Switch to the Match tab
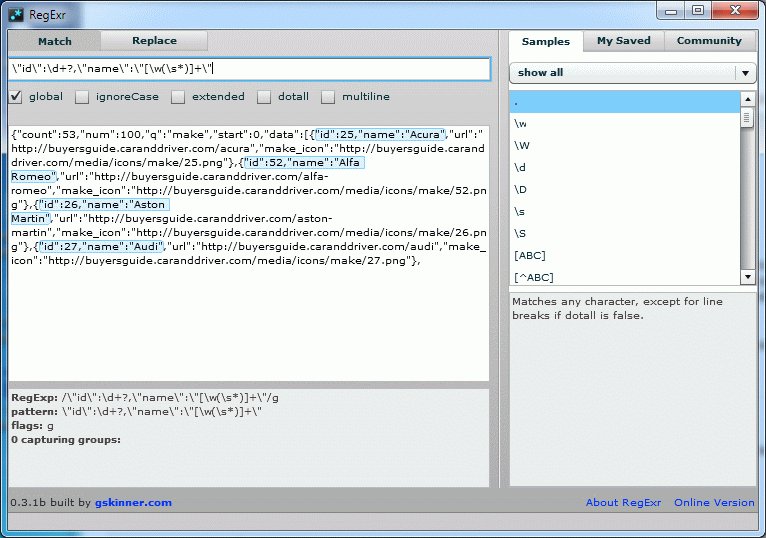The height and width of the screenshot is (538, 766). coord(55,41)
